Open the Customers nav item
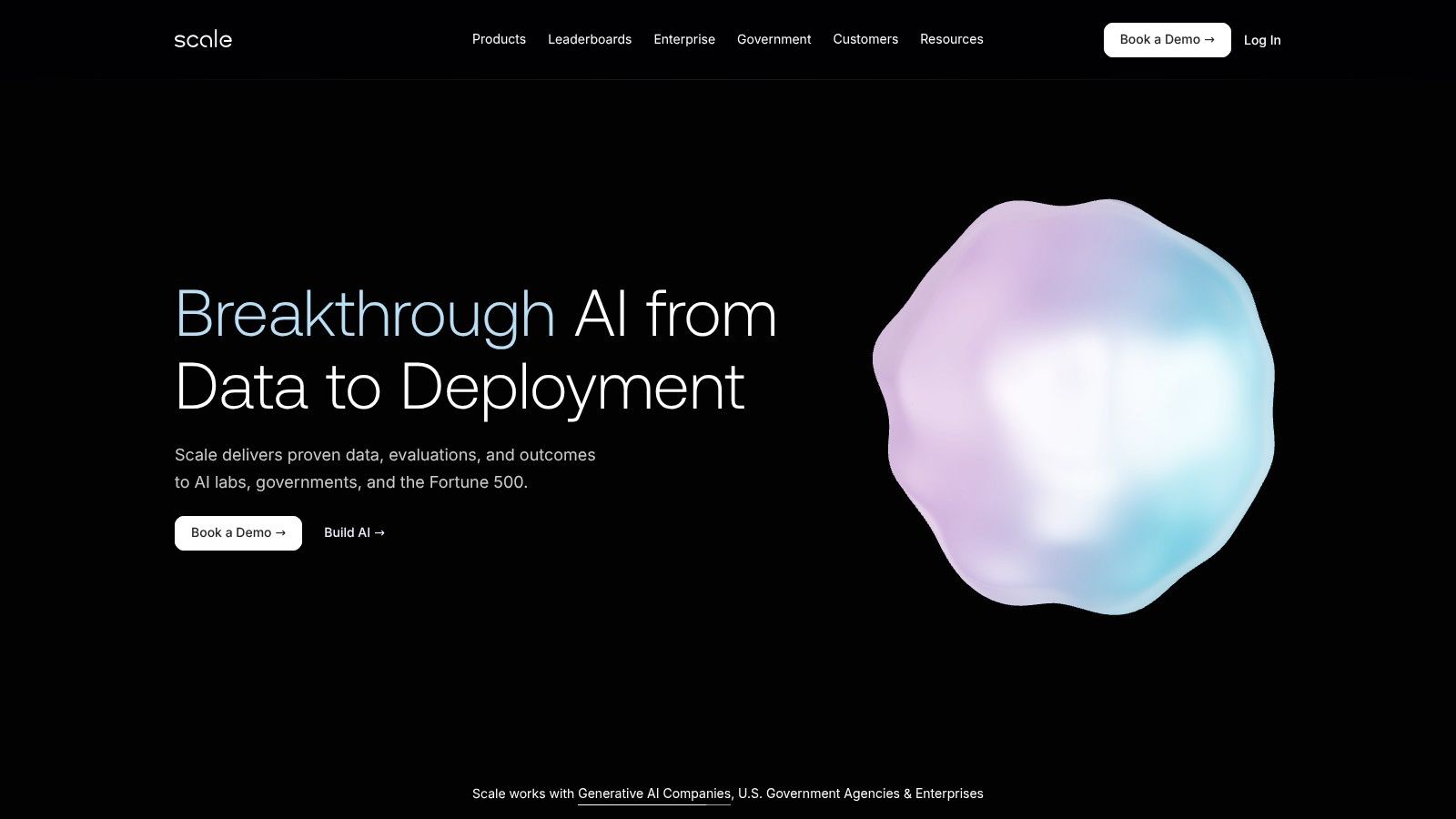This screenshot has width=1456, height=819. 865,39
